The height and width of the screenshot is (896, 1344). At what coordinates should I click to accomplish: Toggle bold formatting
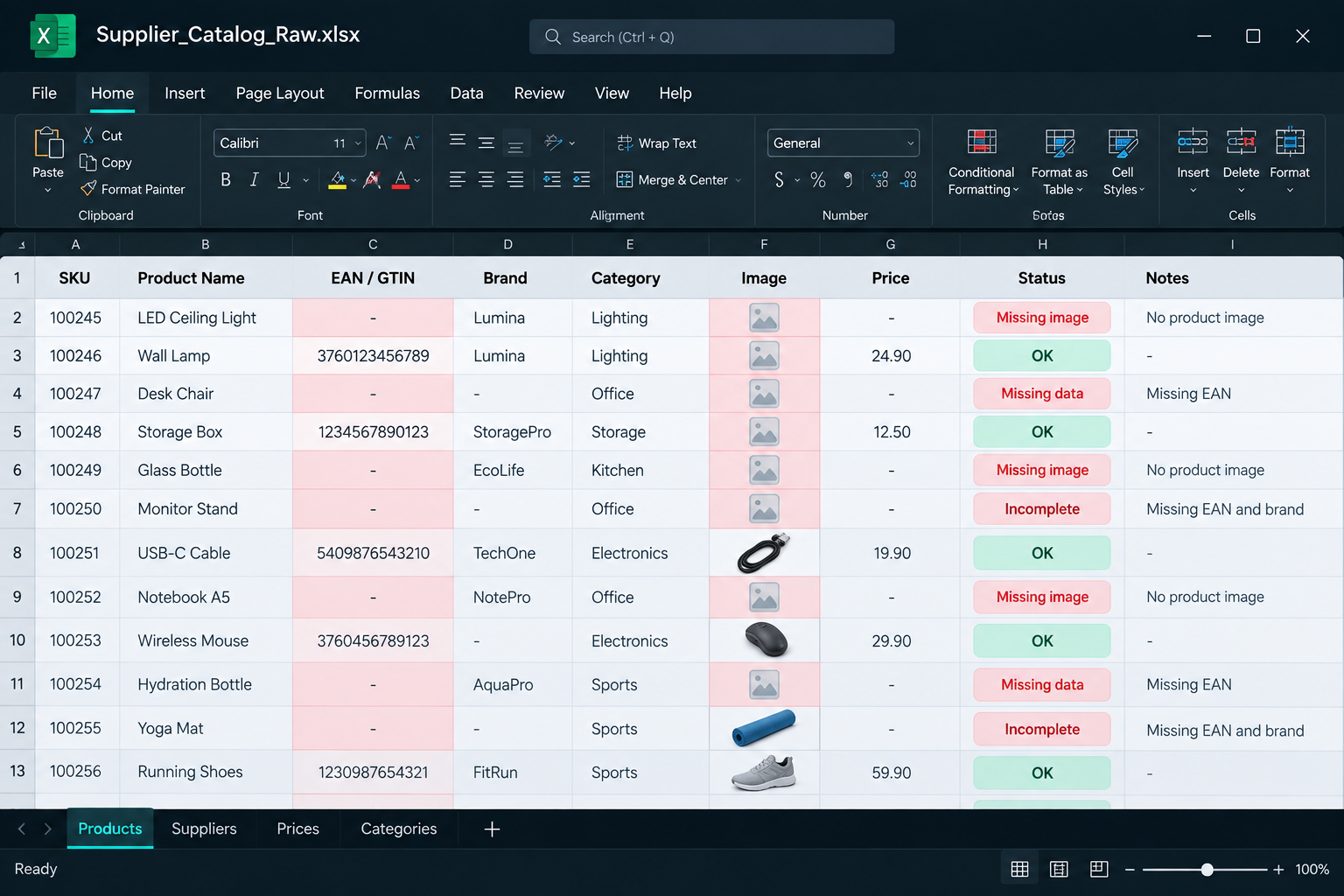click(x=226, y=179)
